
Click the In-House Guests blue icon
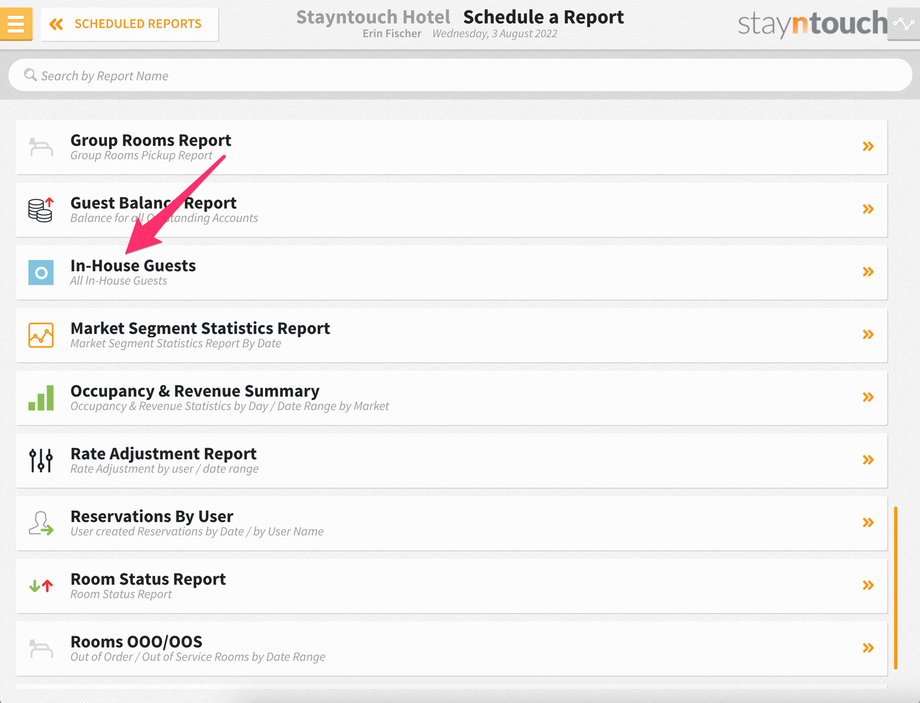41,272
